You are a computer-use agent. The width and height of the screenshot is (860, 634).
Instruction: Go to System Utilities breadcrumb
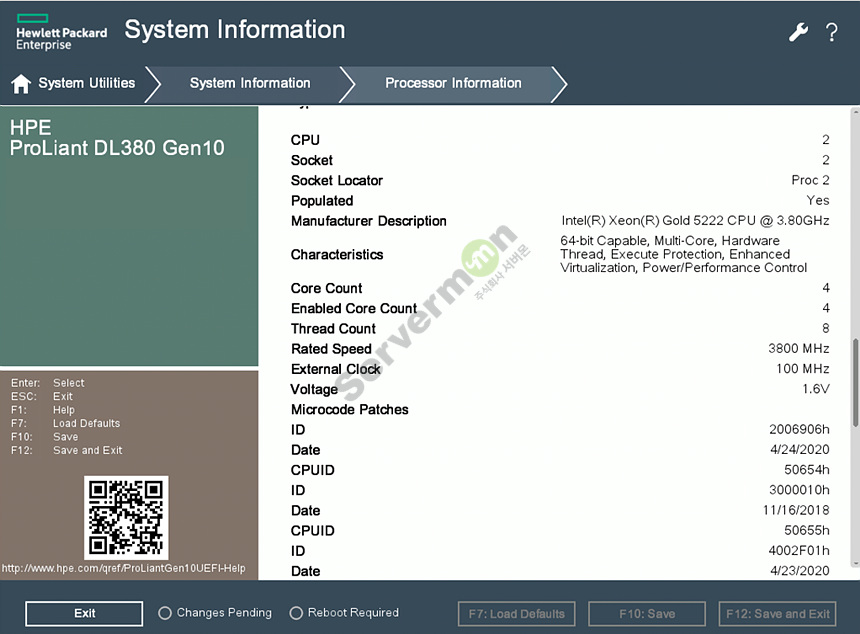(87, 83)
